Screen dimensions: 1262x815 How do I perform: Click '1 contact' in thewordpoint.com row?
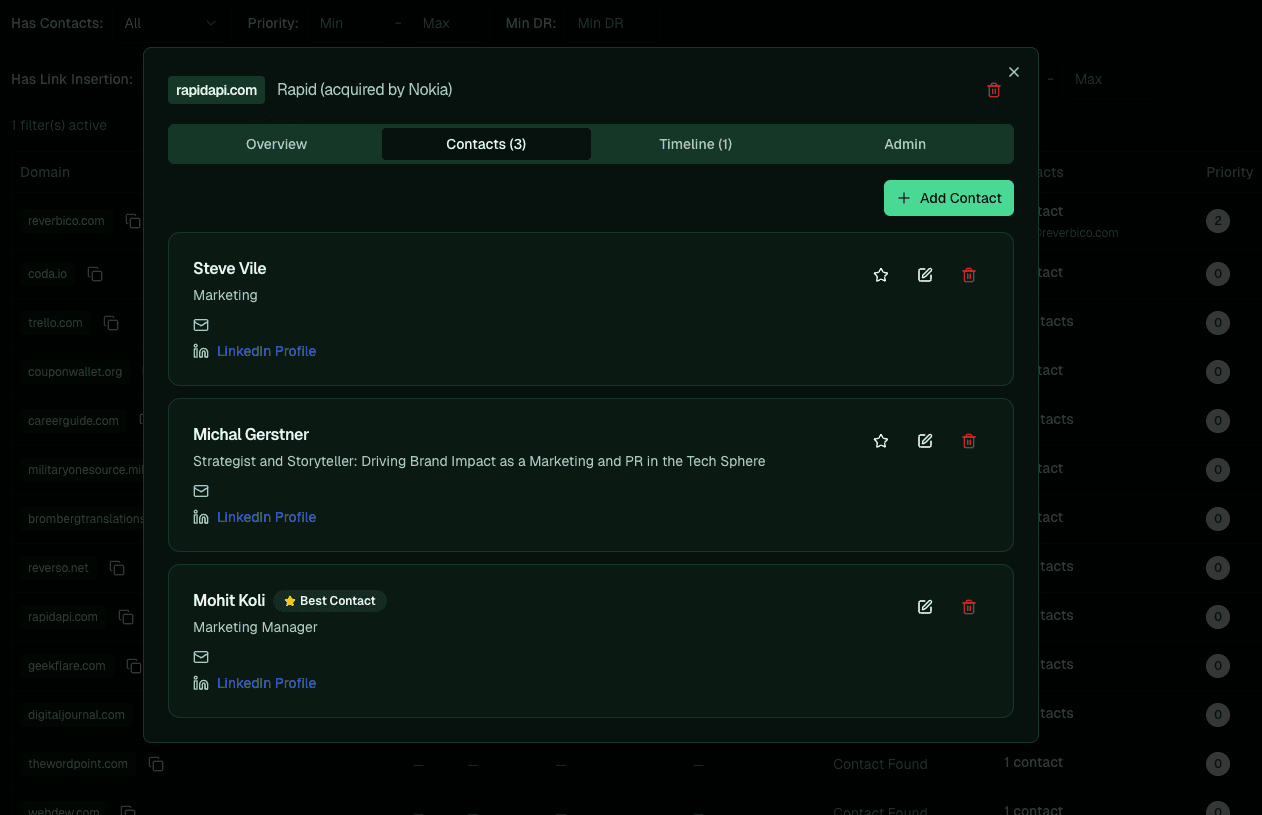[1033, 762]
